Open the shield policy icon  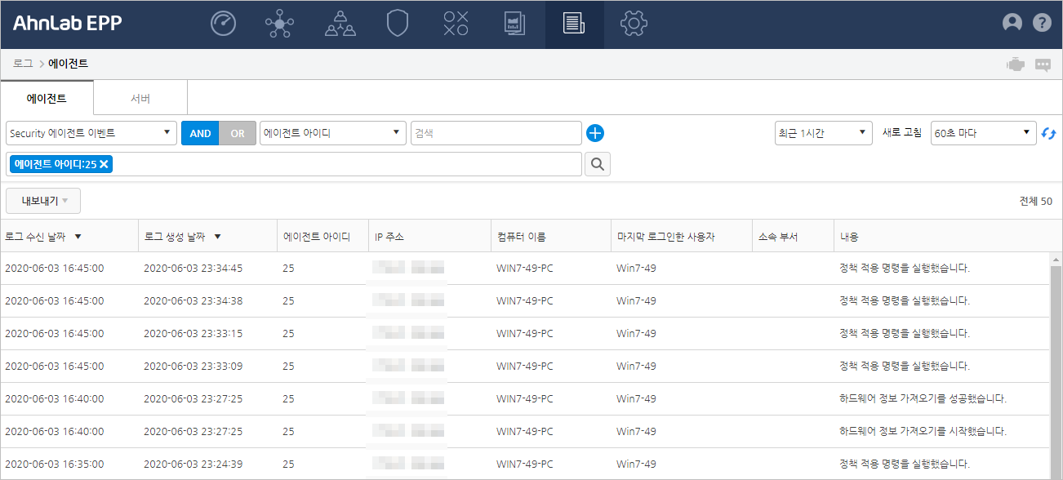click(x=398, y=23)
